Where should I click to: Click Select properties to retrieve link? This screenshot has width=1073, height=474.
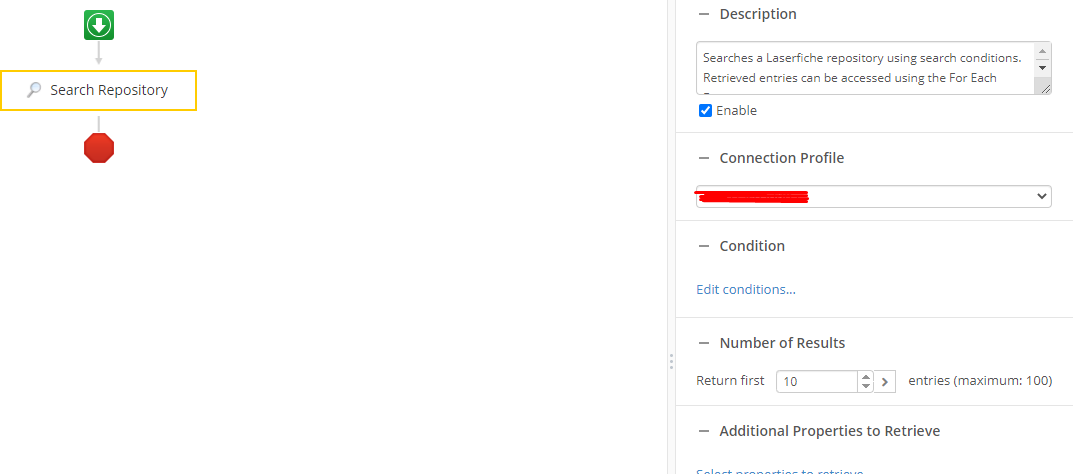click(x=779, y=471)
